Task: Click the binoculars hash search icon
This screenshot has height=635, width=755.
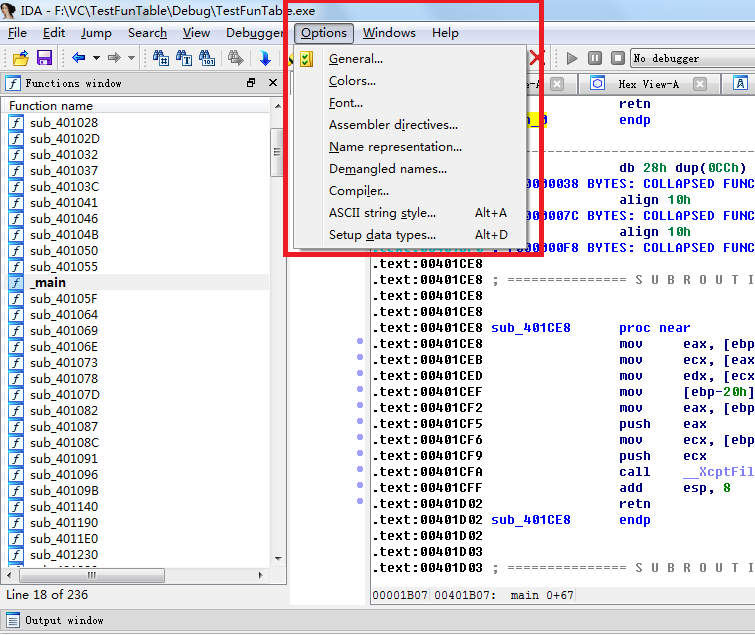Action: pos(160,58)
